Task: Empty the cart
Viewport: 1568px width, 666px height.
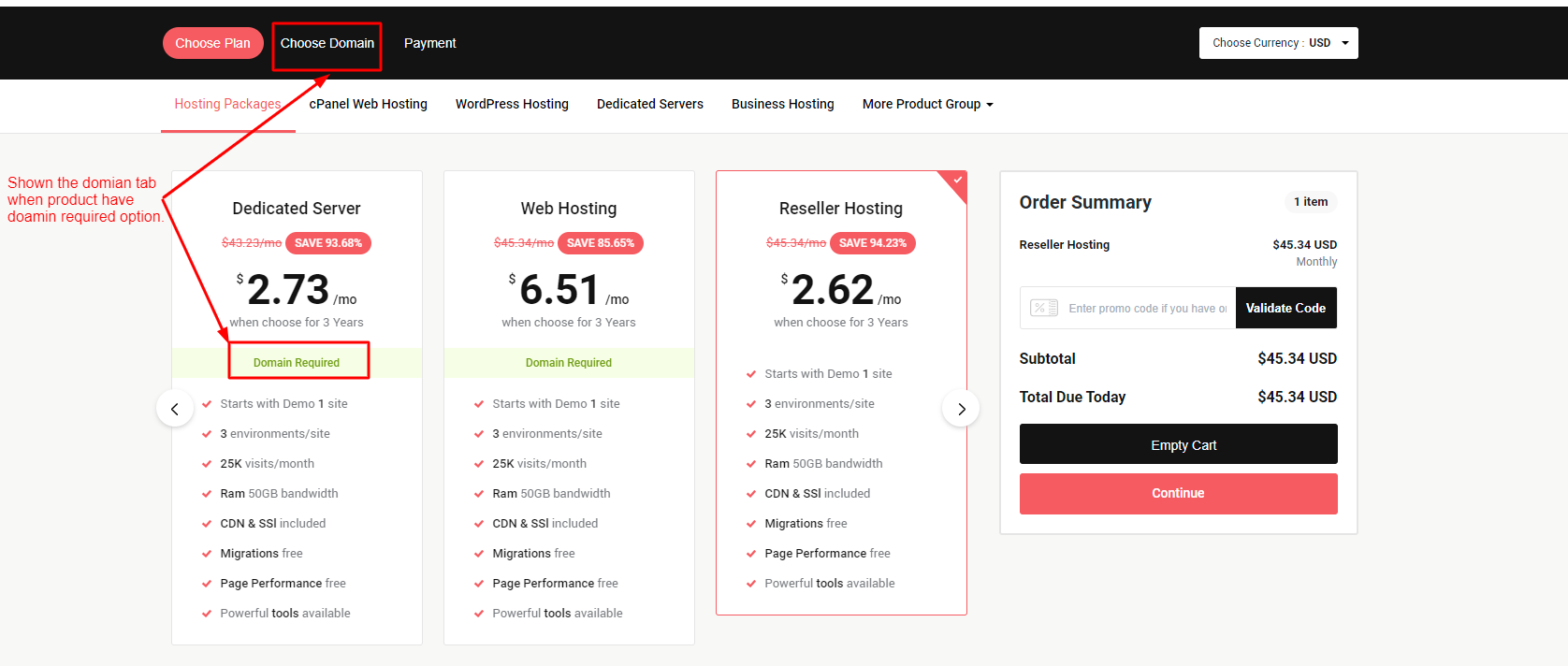Action: (1179, 444)
